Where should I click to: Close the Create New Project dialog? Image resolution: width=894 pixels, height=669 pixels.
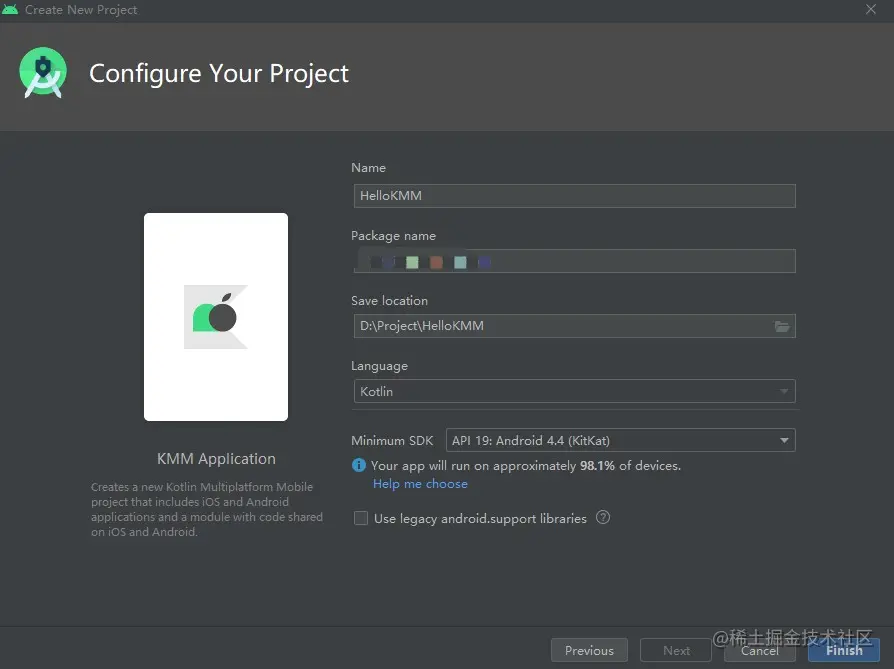[x=871, y=9]
